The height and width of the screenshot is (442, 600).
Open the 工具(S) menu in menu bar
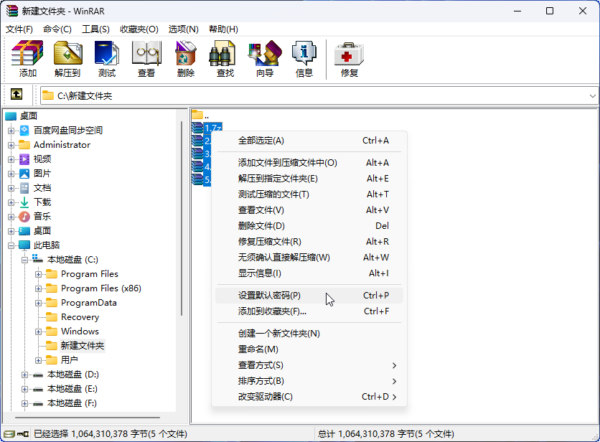coord(96,29)
